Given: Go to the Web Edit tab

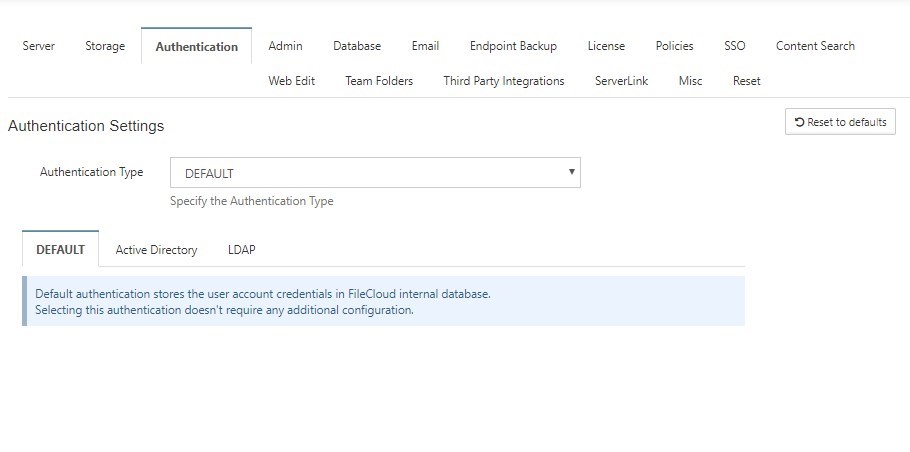Looking at the screenshot, I should pyautogui.click(x=291, y=81).
